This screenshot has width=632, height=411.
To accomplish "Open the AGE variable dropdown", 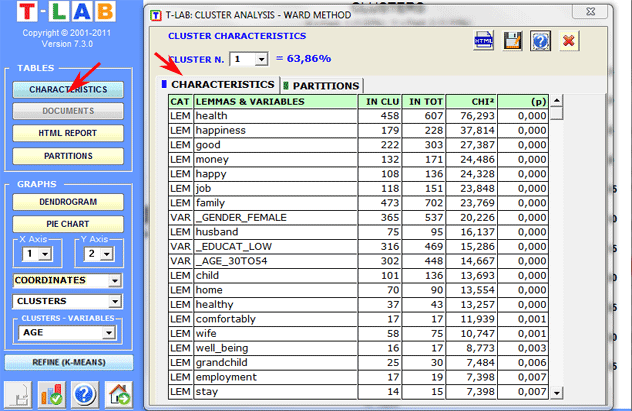I will tap(108, 332).
